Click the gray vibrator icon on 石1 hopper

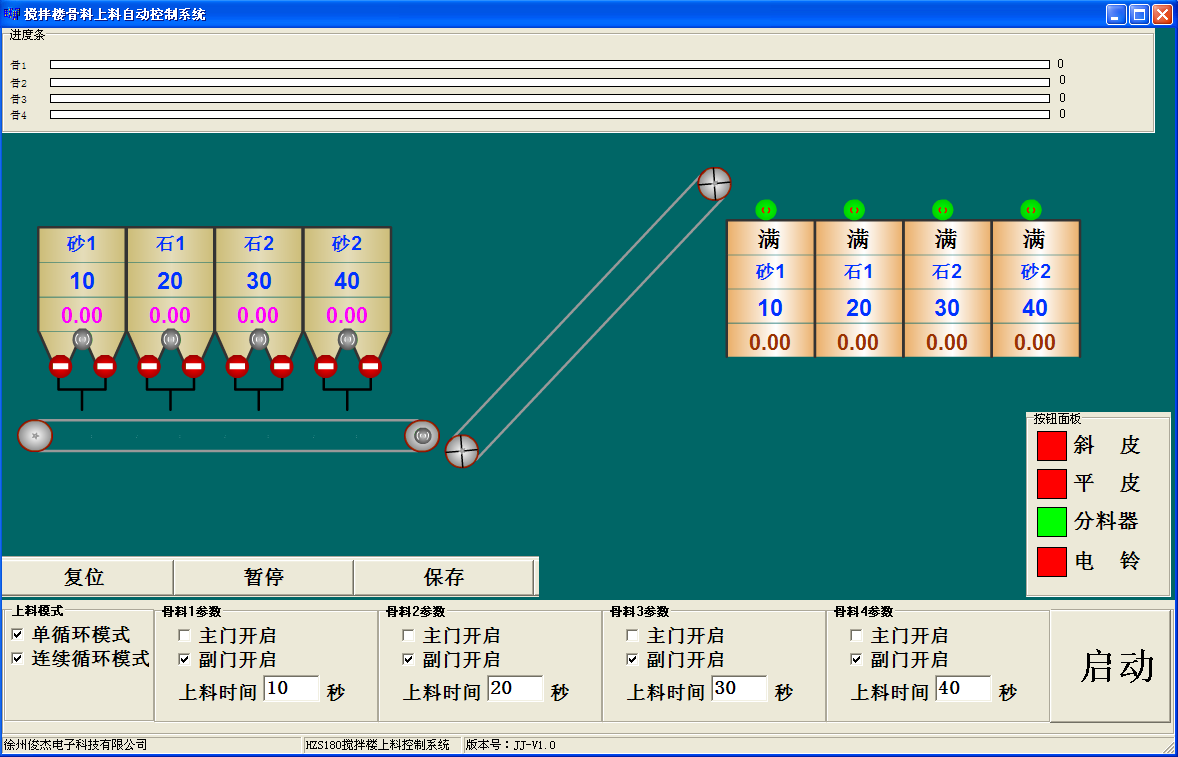[171, 339]
